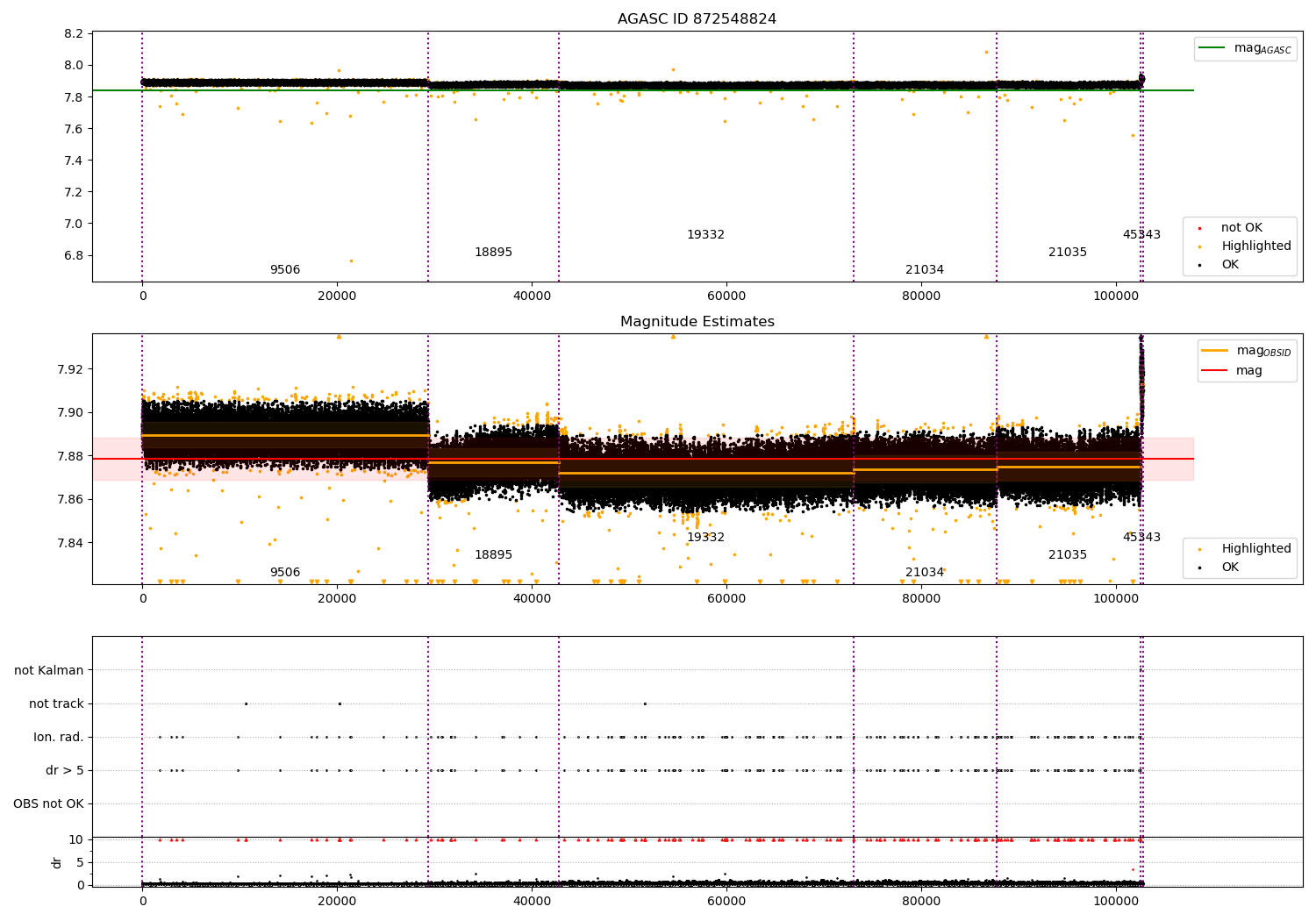The image size is (1316, 921).
Task: Select the 100000 x-axis tick under top plot
Action: 1116,296
